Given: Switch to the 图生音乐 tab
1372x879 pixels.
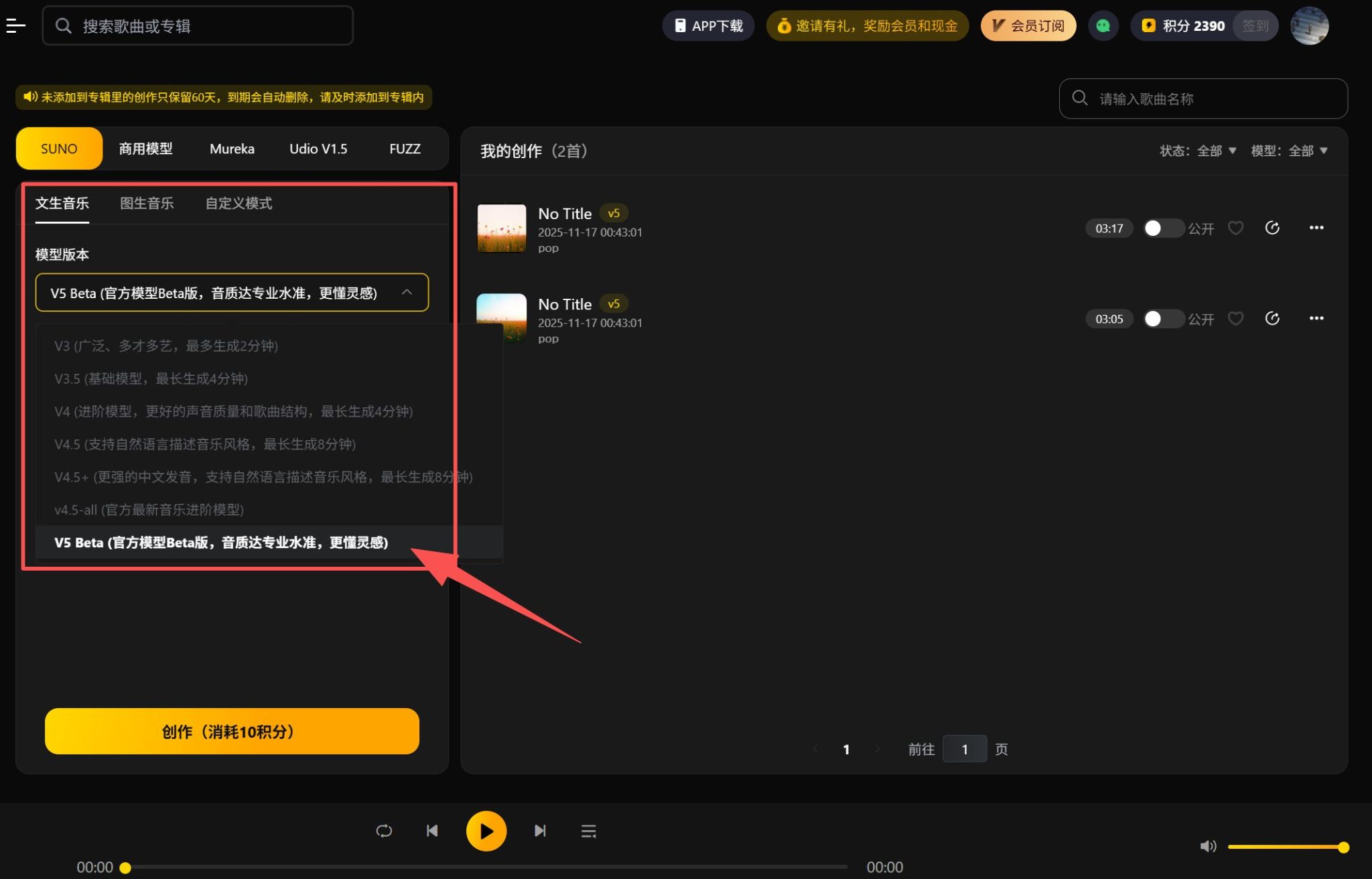Looking at the screenshot, I should (x=147, y=203).
